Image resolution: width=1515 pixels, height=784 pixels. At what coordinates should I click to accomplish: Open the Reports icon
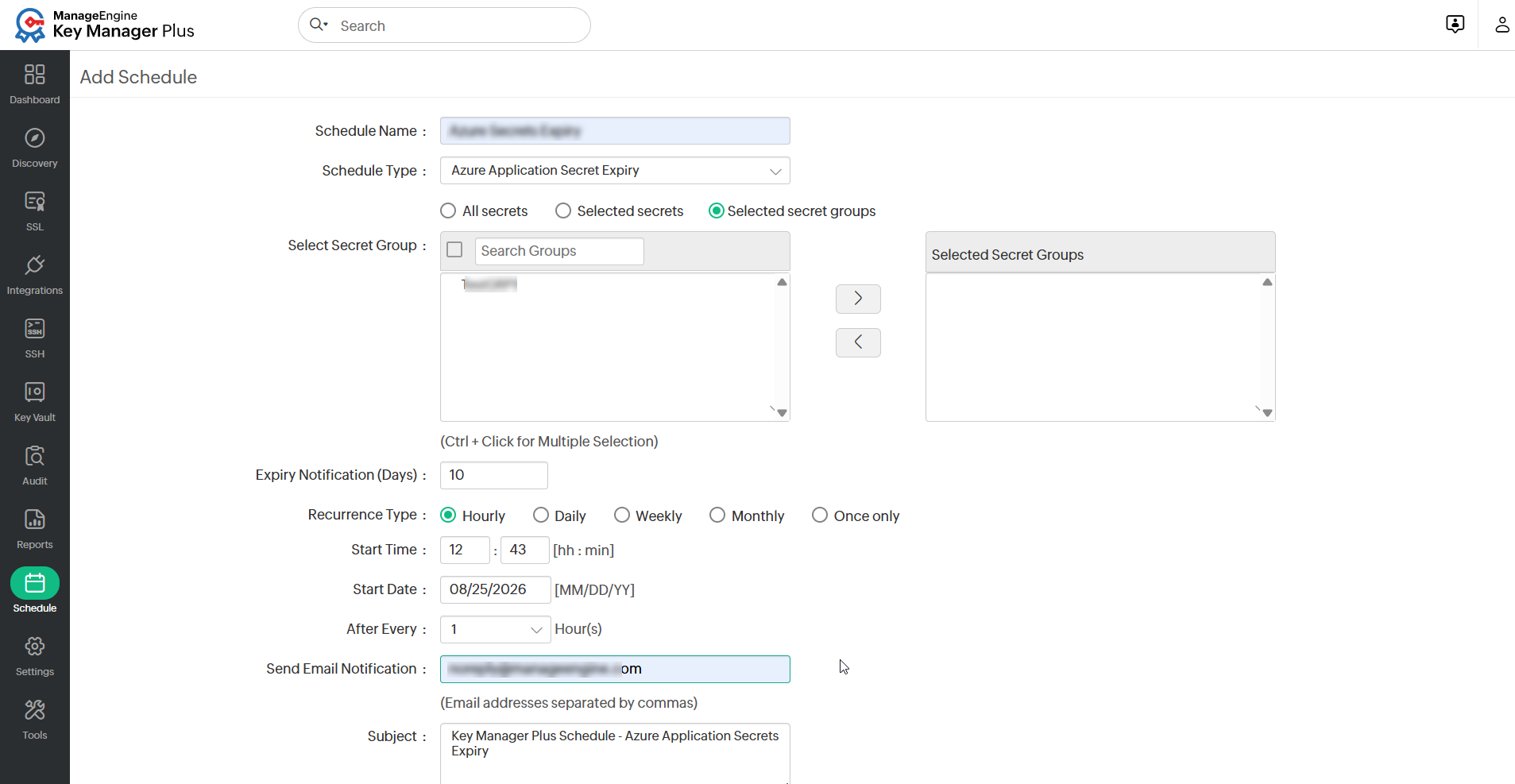coord(35,519)
